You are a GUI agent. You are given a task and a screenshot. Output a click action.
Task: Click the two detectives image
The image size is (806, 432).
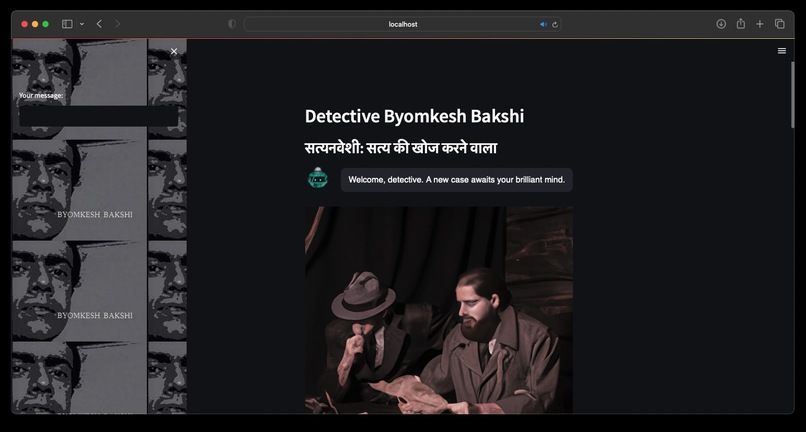tap(438, 310)
